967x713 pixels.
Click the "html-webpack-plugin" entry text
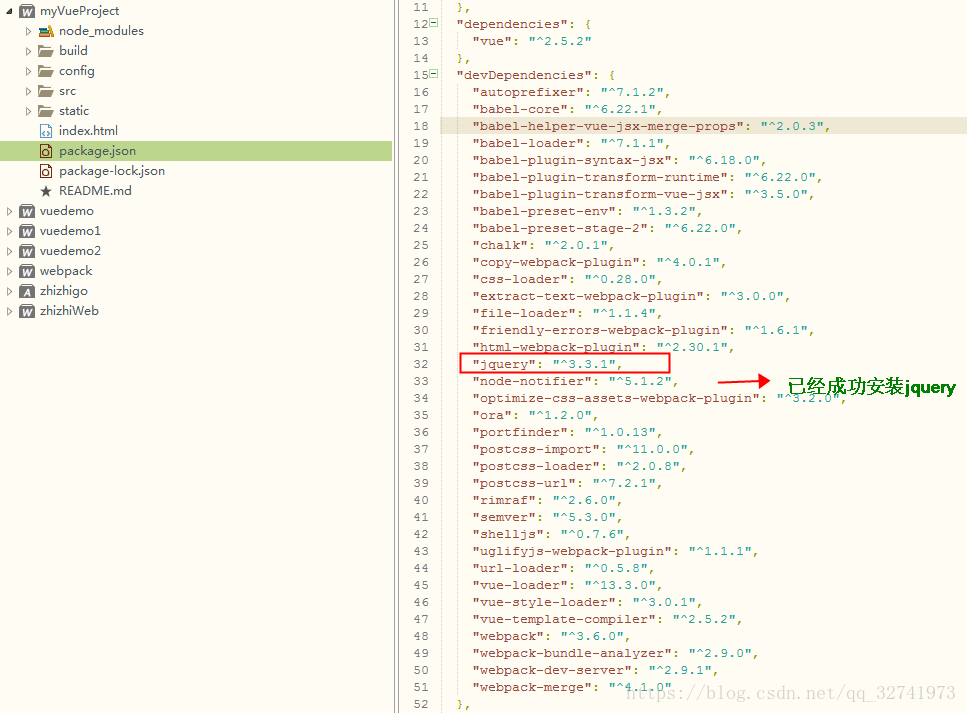coord(556,347)
